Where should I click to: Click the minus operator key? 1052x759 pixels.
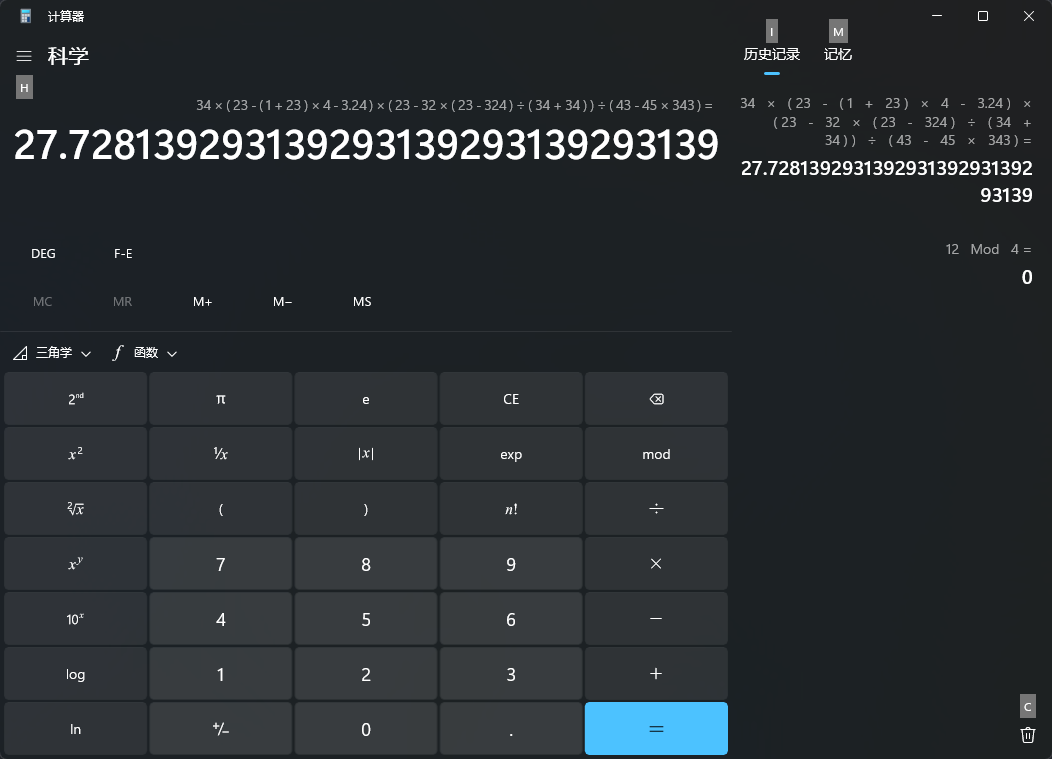tap(656, 619)
